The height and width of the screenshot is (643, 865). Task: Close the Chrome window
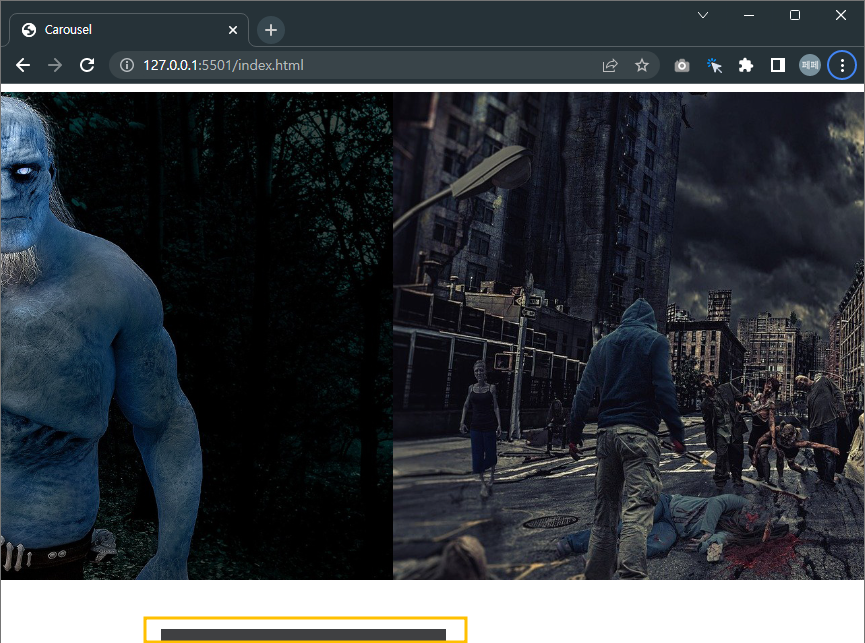click(x=840, y=15)
